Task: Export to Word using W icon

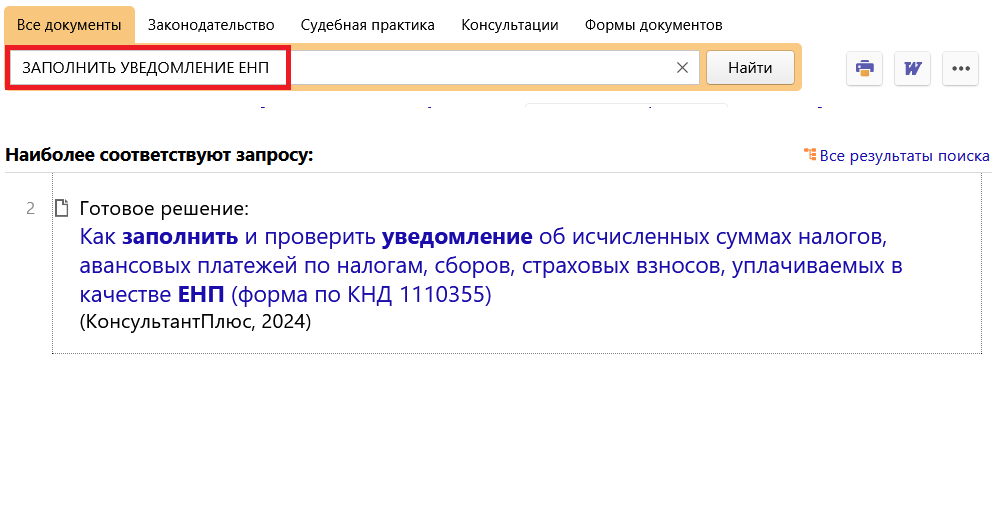Action: [x=912, y=68]
